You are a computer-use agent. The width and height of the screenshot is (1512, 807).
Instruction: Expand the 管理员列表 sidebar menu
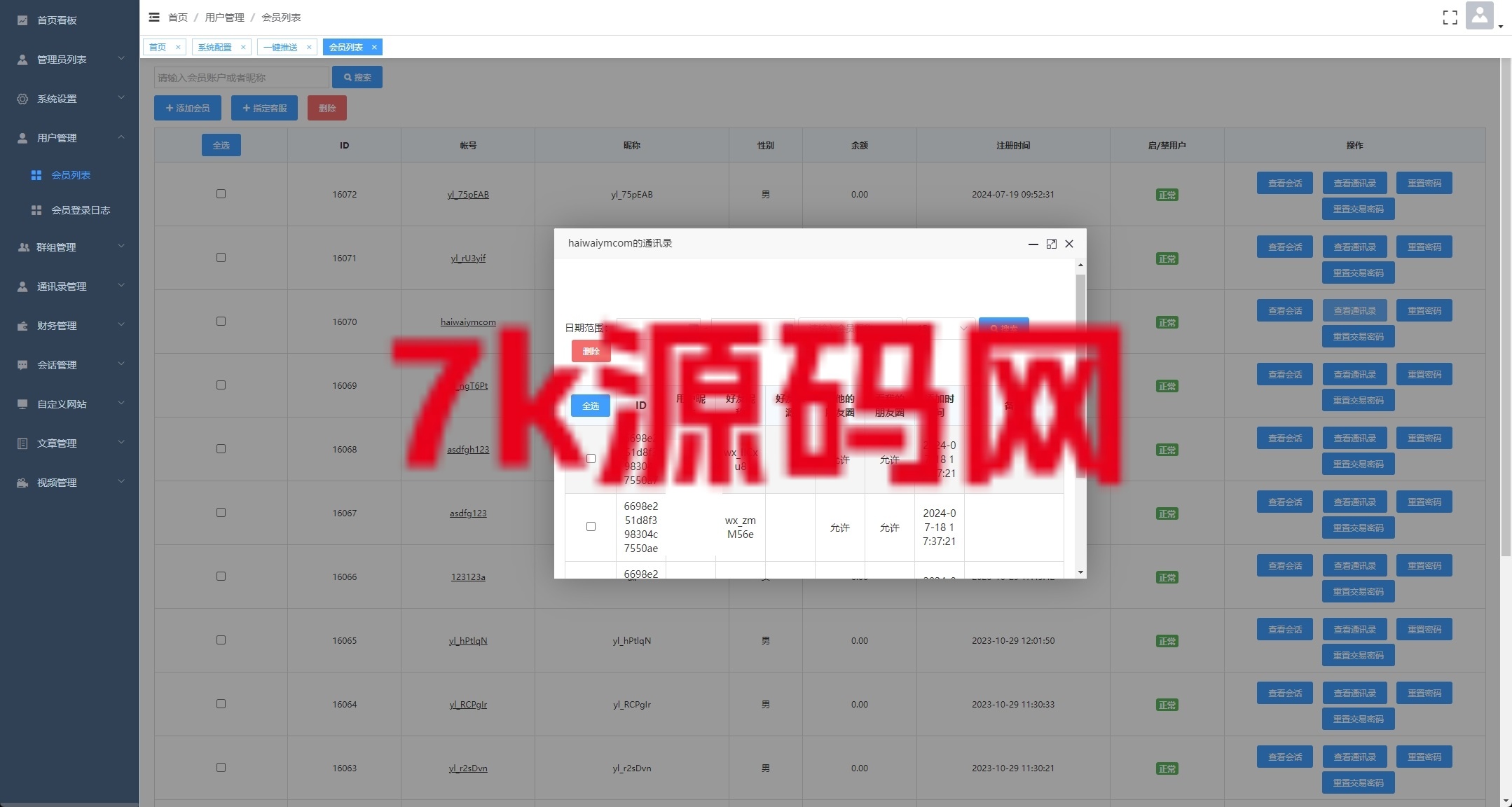coord(70,60)
